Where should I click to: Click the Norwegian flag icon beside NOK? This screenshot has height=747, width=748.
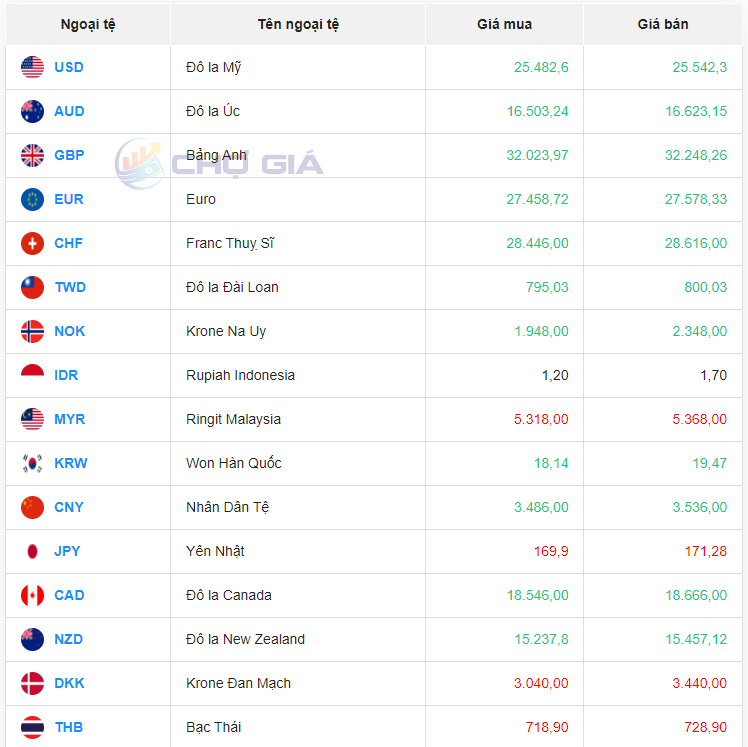(x=32, y=331)
